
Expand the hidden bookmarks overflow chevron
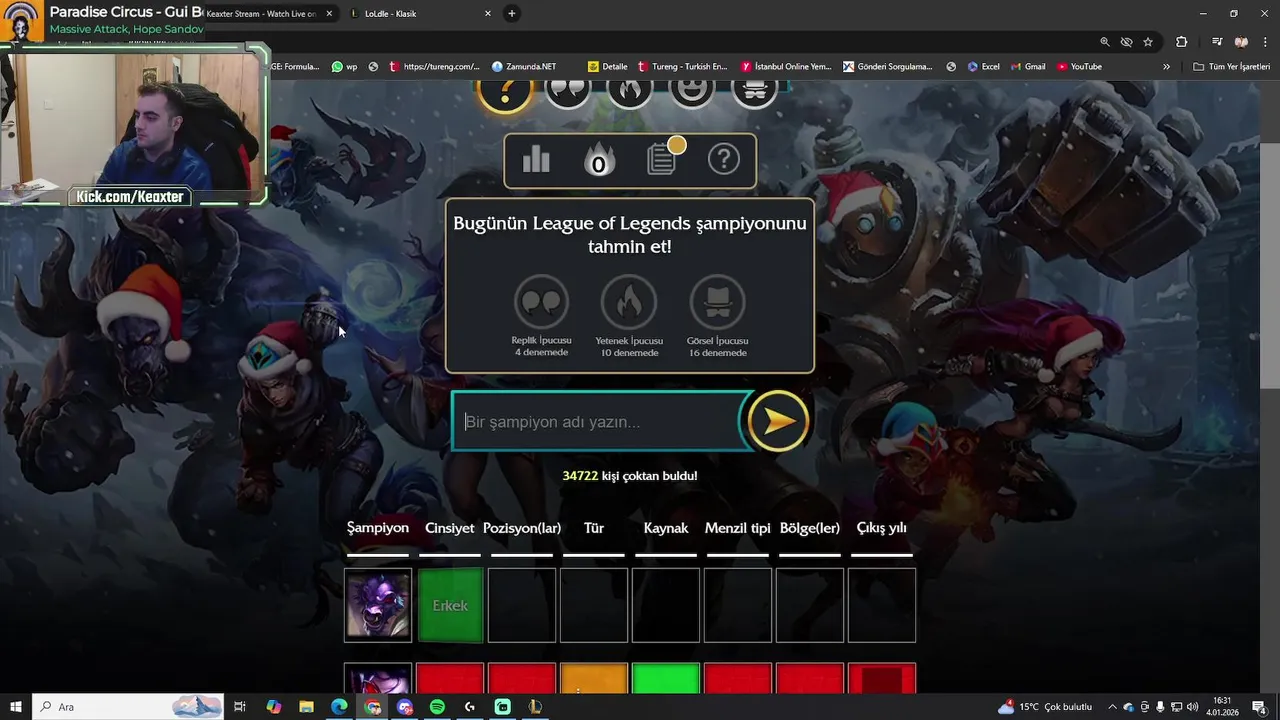[1166, 67]
